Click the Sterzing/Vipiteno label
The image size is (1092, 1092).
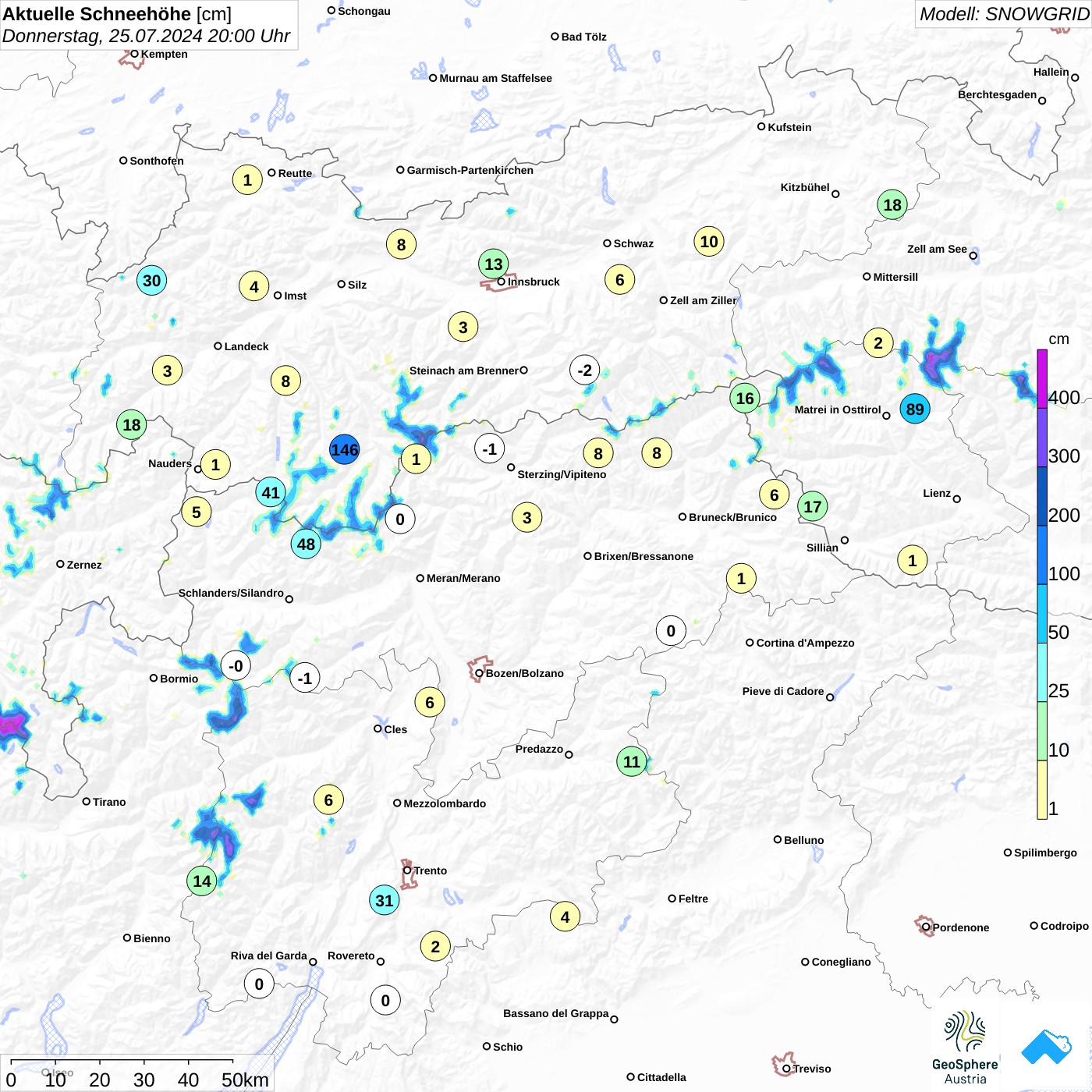[x=562, y=474]
